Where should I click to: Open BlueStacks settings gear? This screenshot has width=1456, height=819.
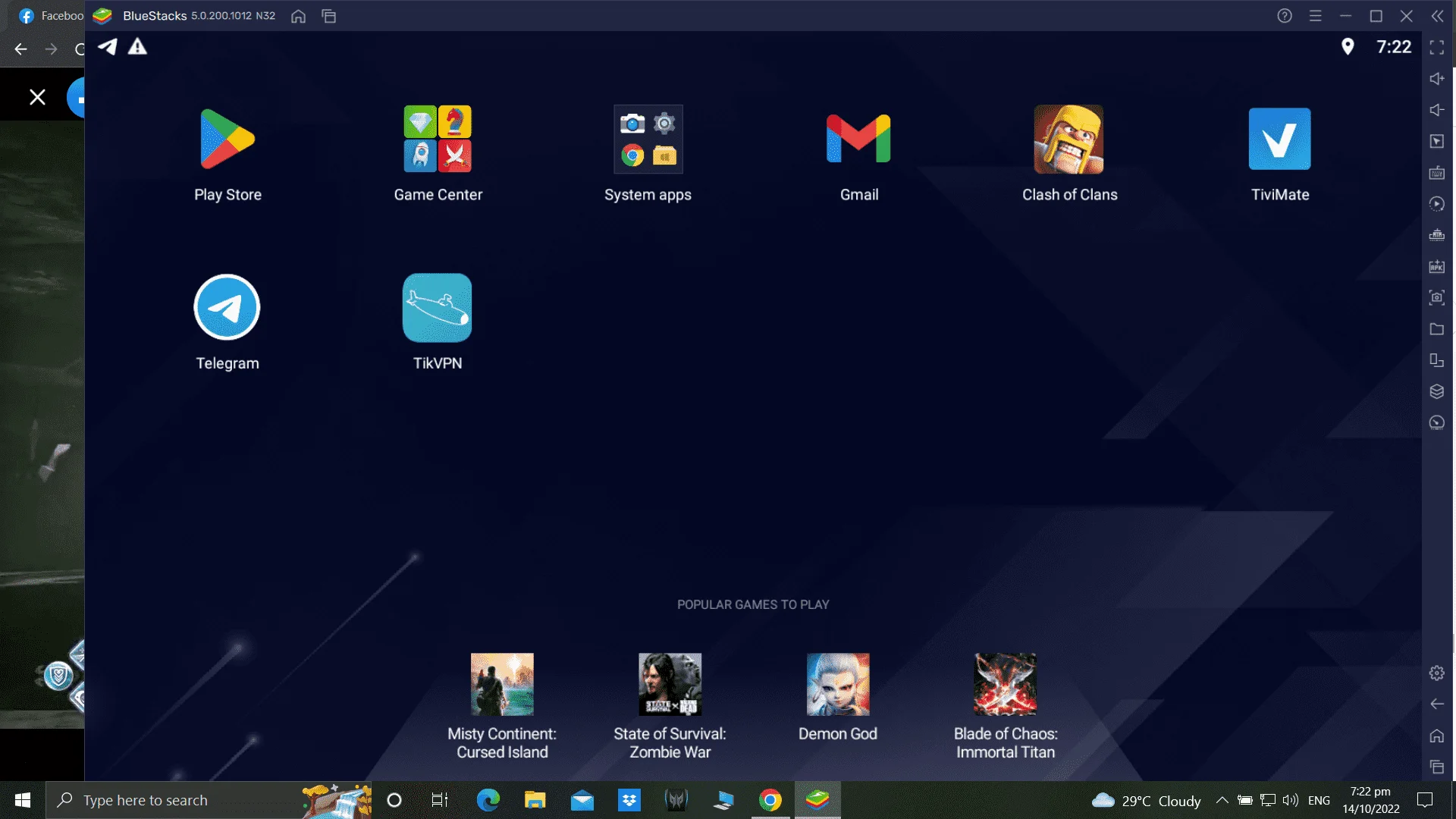pos(1437,673)
